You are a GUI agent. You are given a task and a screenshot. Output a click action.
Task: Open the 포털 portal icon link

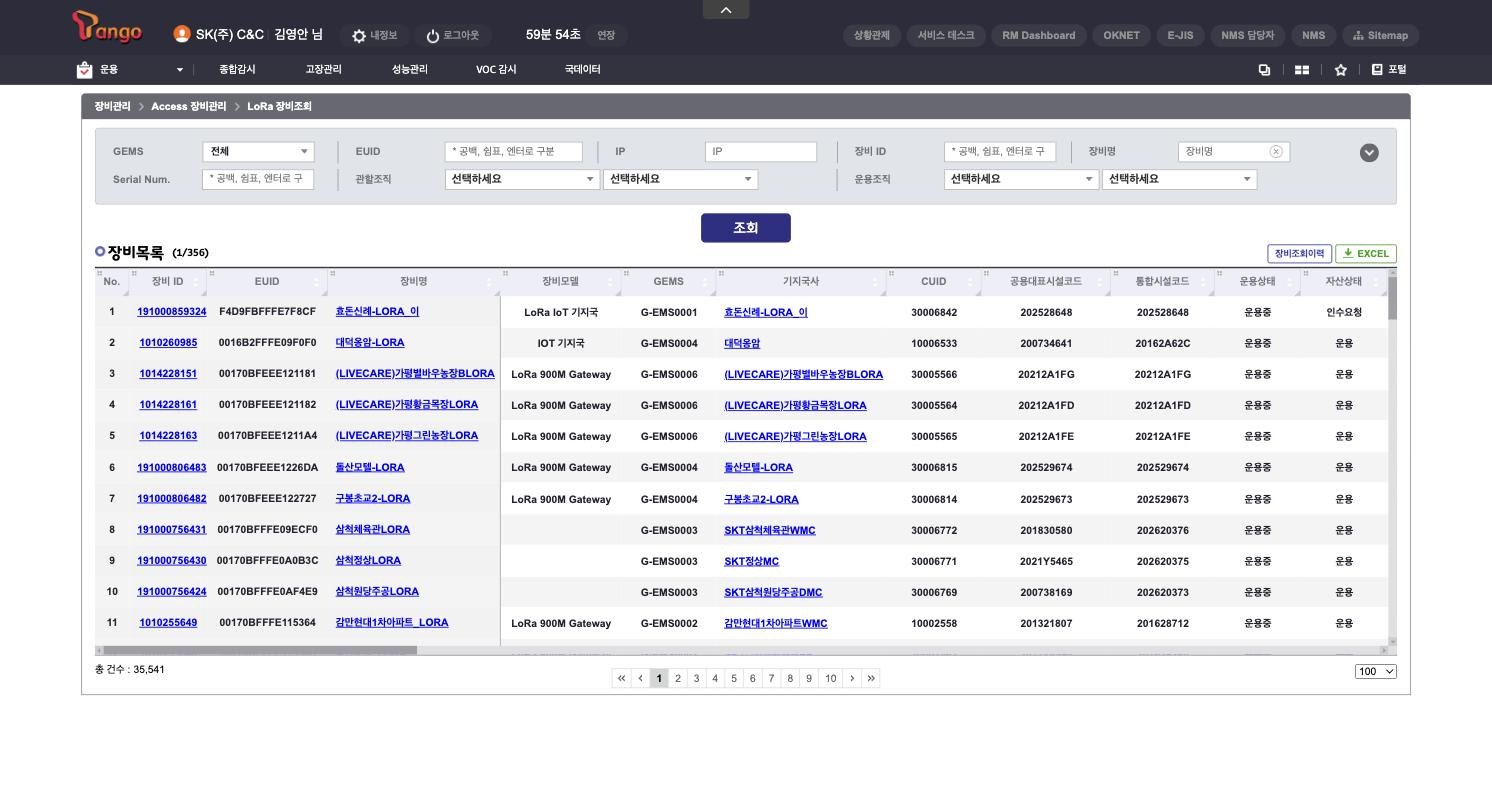pos(1388,70)
